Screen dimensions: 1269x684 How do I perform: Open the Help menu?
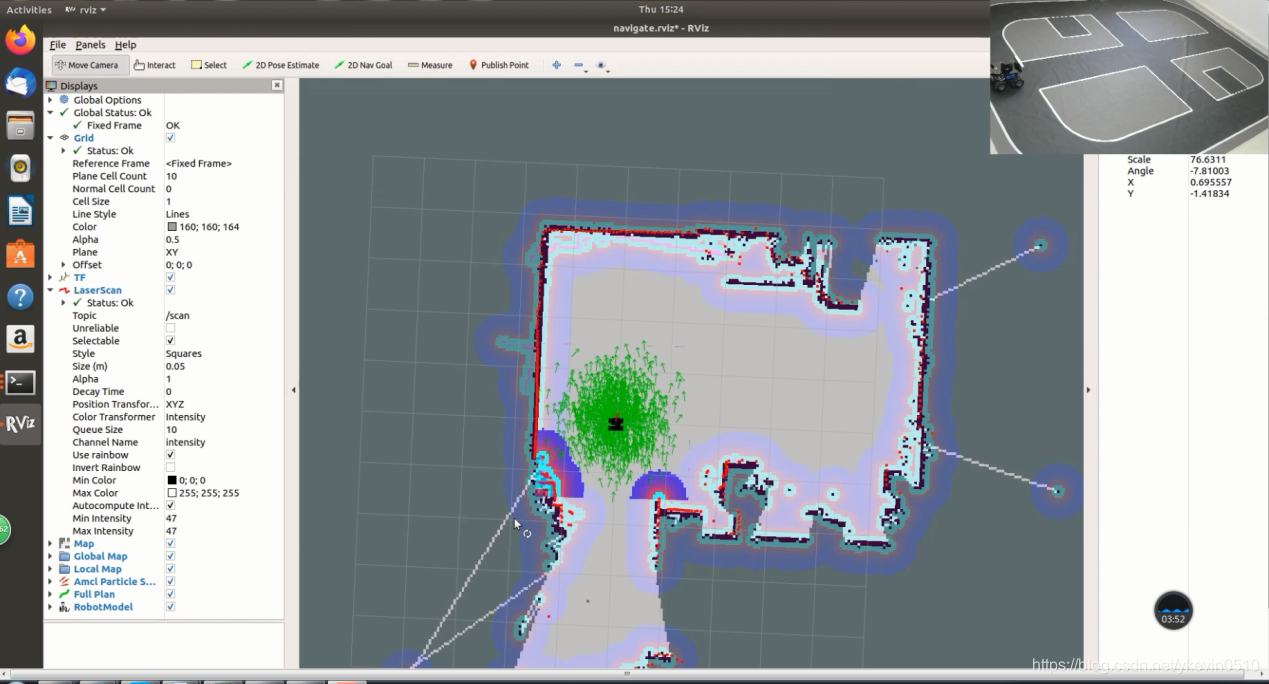pyautogui.click(x=125, y=45)
